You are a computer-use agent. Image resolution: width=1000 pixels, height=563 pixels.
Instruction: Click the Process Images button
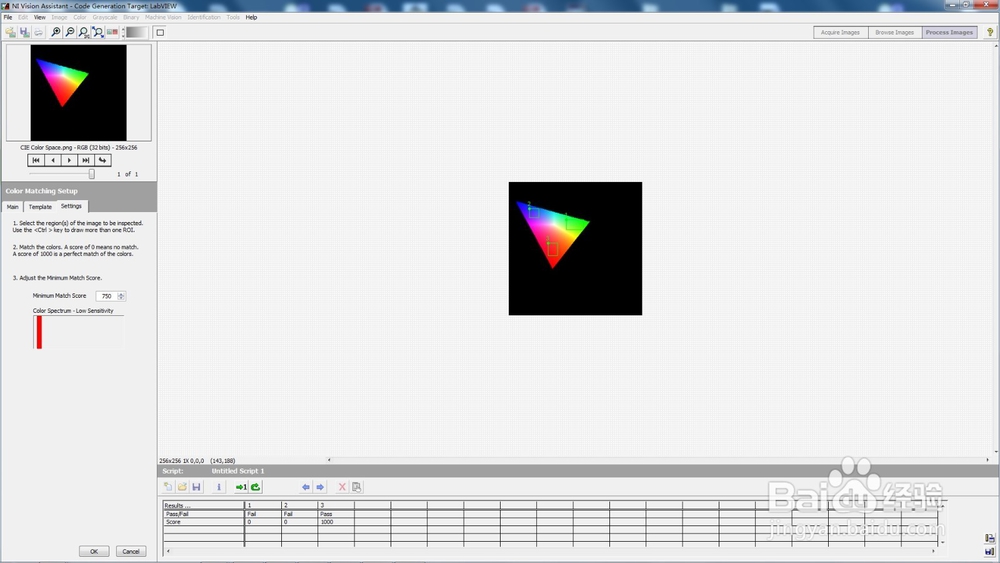[x=949, y=32]
